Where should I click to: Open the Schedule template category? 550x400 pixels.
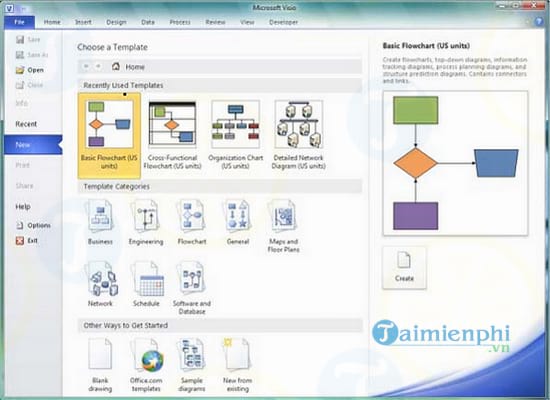pos(146,284)
